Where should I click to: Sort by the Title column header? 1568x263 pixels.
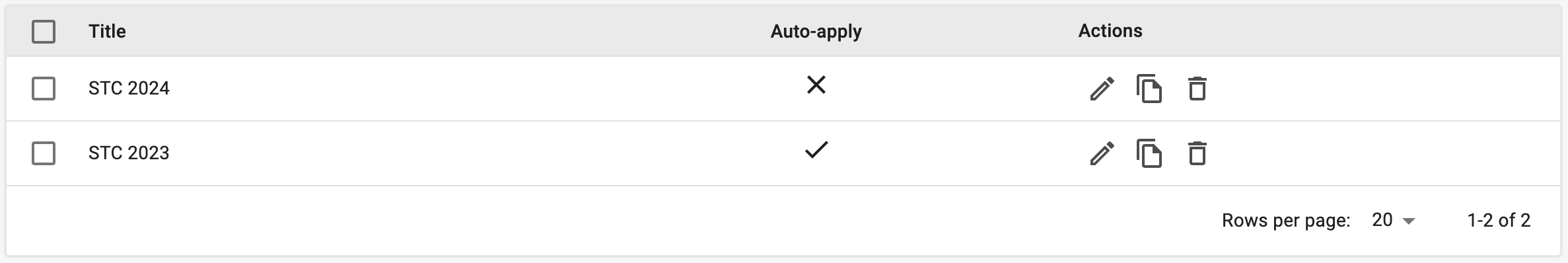point(107,31)
